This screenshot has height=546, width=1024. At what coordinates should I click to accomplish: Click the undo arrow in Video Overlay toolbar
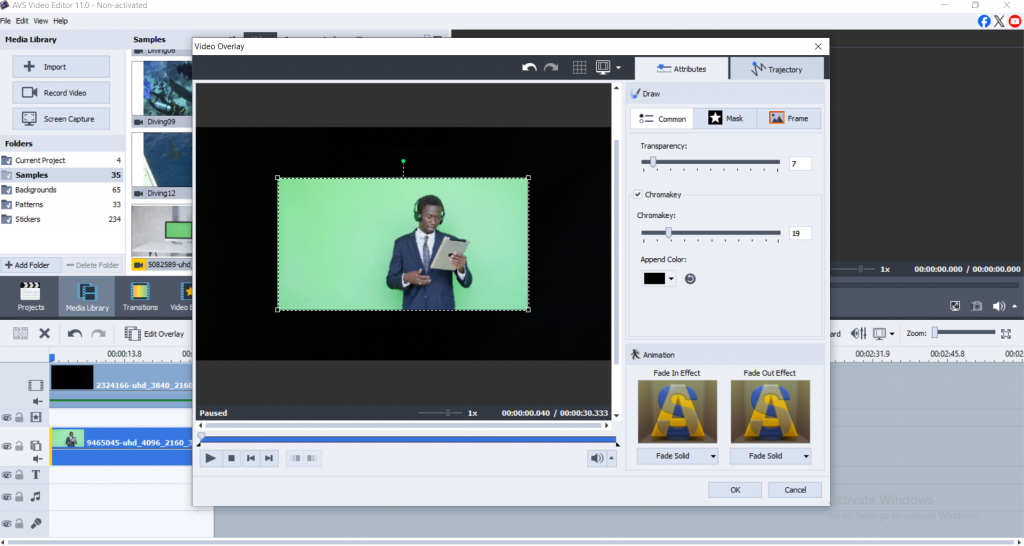tap(530, 68)
